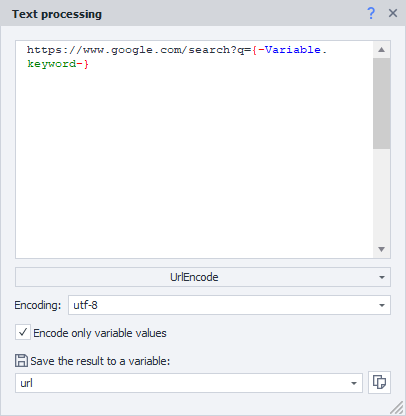The width and height of the screenshot is (406, 416).
Task: Click the Text processing title bar
Action: (x=187, y=13)
